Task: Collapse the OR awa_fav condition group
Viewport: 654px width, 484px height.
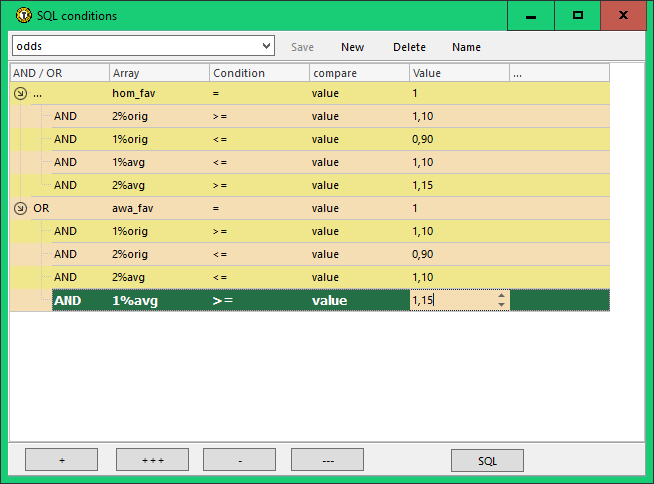Action: pyautogui.click(x=20, y=208)
